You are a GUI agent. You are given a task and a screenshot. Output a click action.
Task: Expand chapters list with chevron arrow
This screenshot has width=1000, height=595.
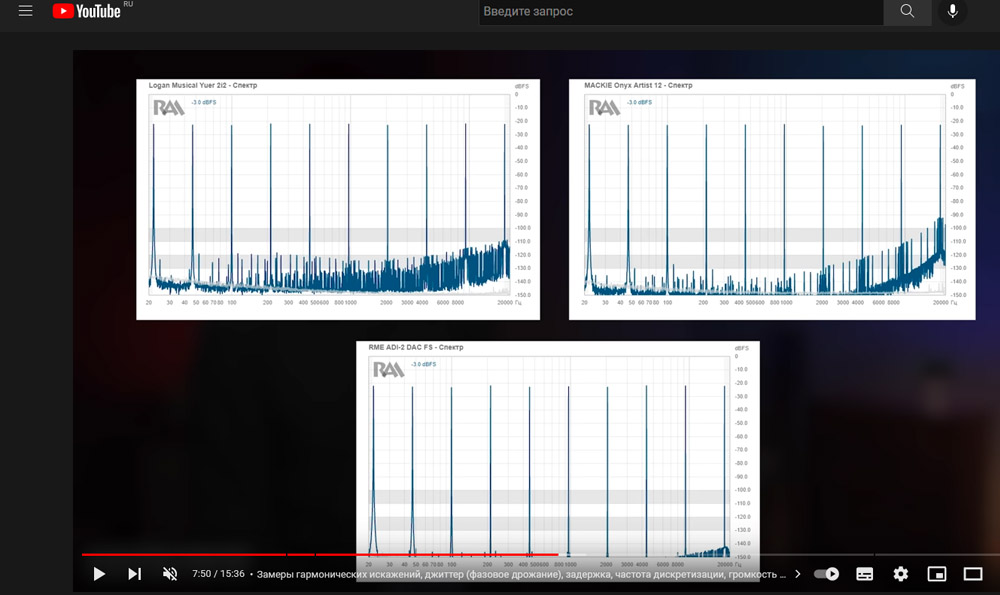(797, 575)
